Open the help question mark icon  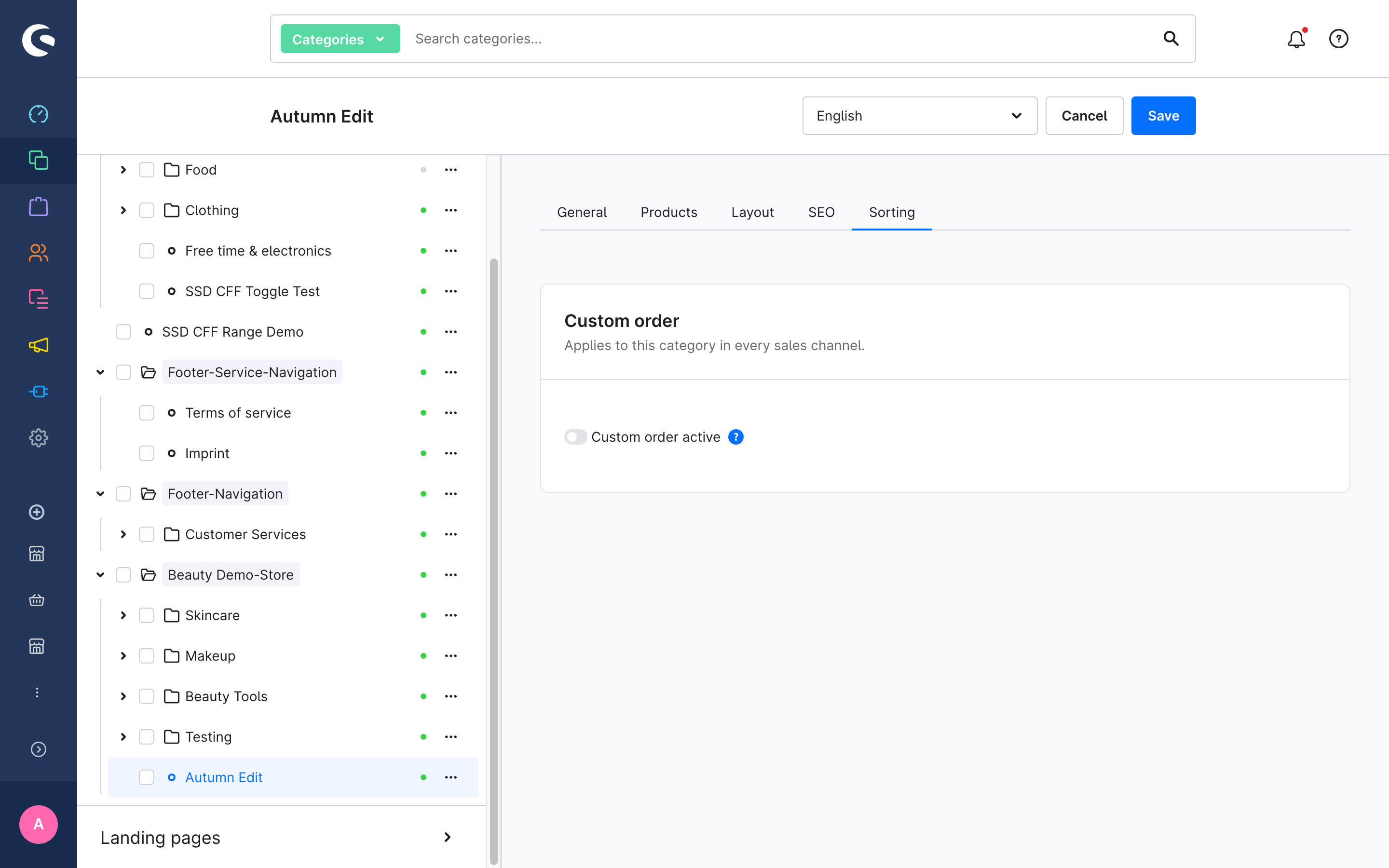pyautogui.click(x=1338, y=39)
